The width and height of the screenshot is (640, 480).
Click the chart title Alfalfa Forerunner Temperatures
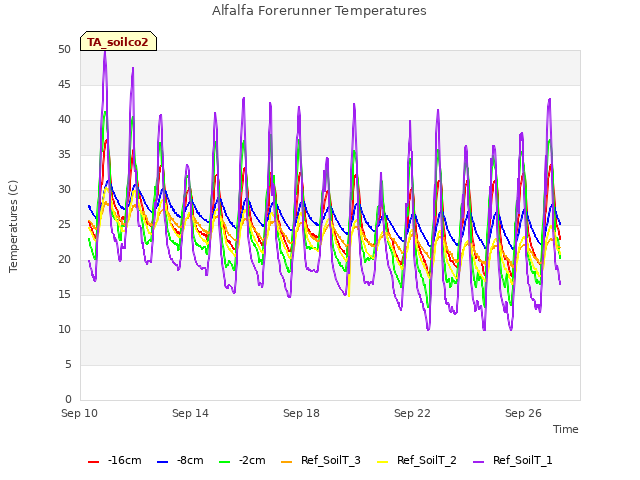click(319, 11)
